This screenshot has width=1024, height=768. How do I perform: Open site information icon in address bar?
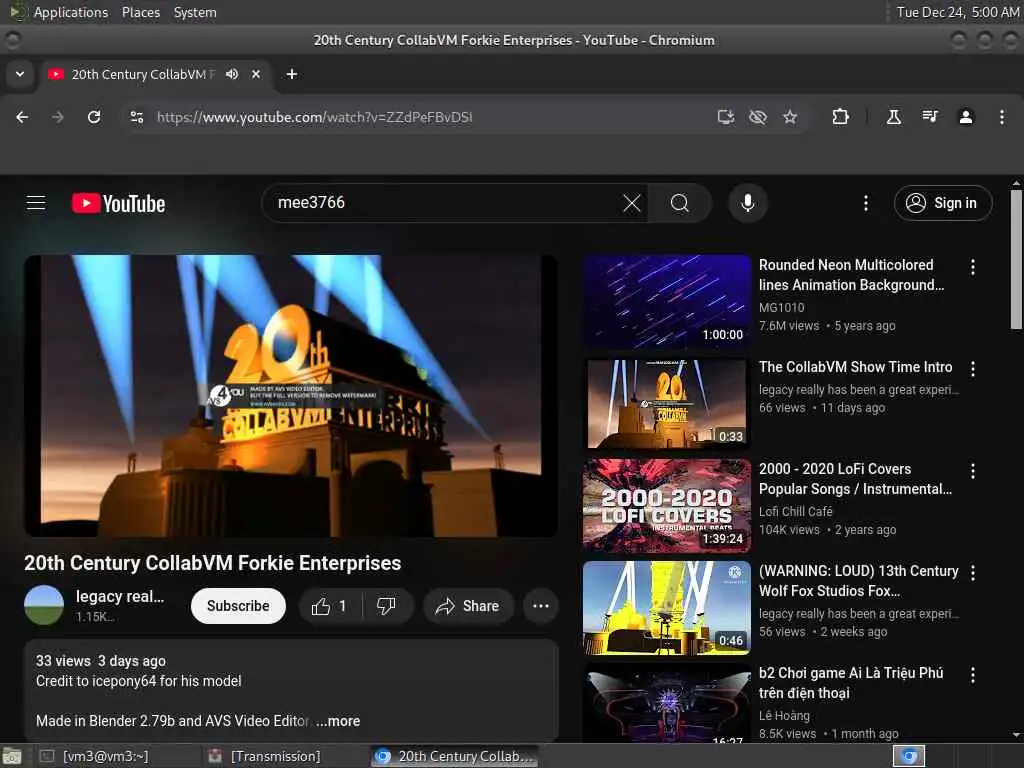click(x=136, y=117)
